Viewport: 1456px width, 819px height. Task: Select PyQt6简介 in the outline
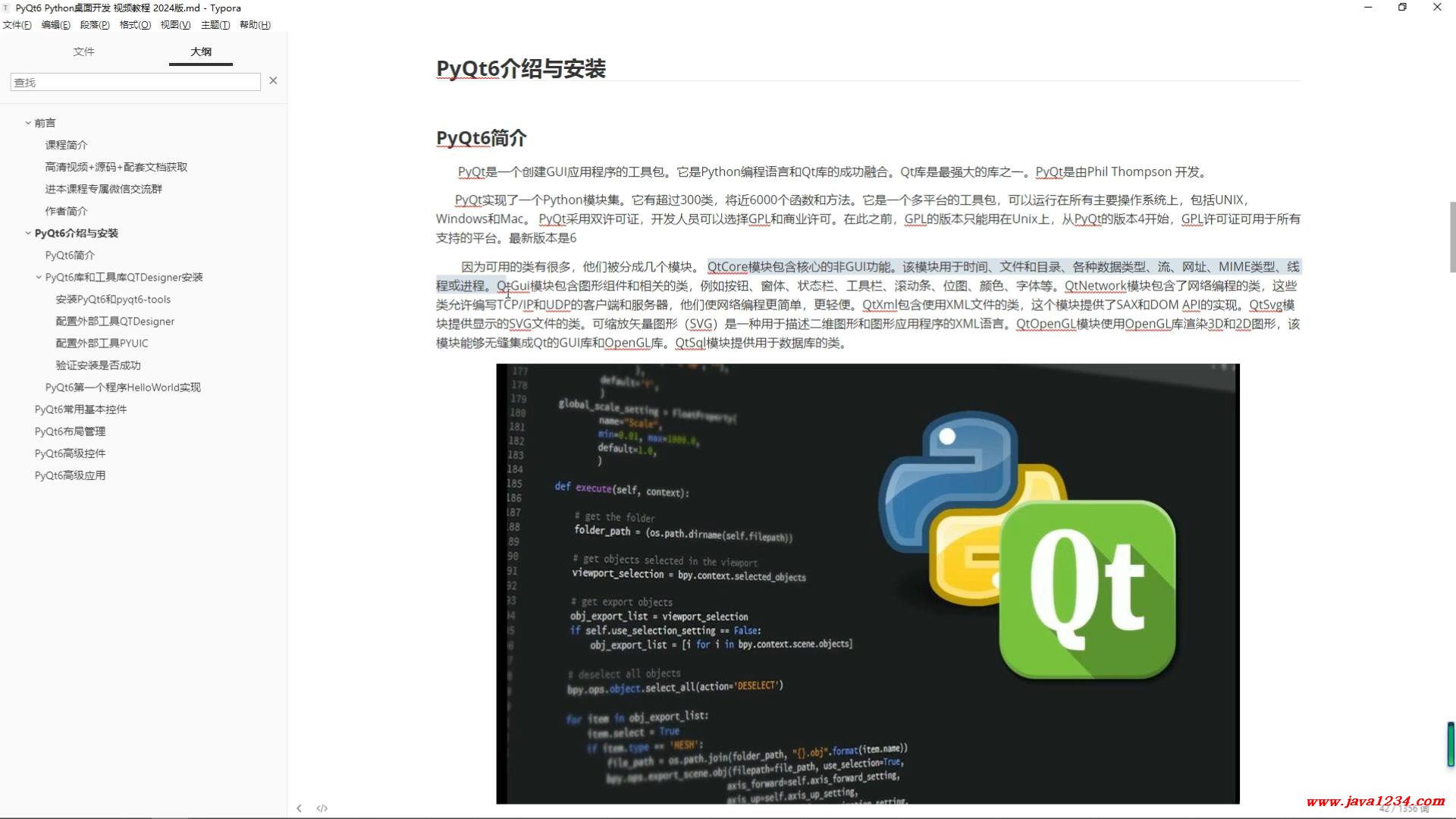click(70, 256)
